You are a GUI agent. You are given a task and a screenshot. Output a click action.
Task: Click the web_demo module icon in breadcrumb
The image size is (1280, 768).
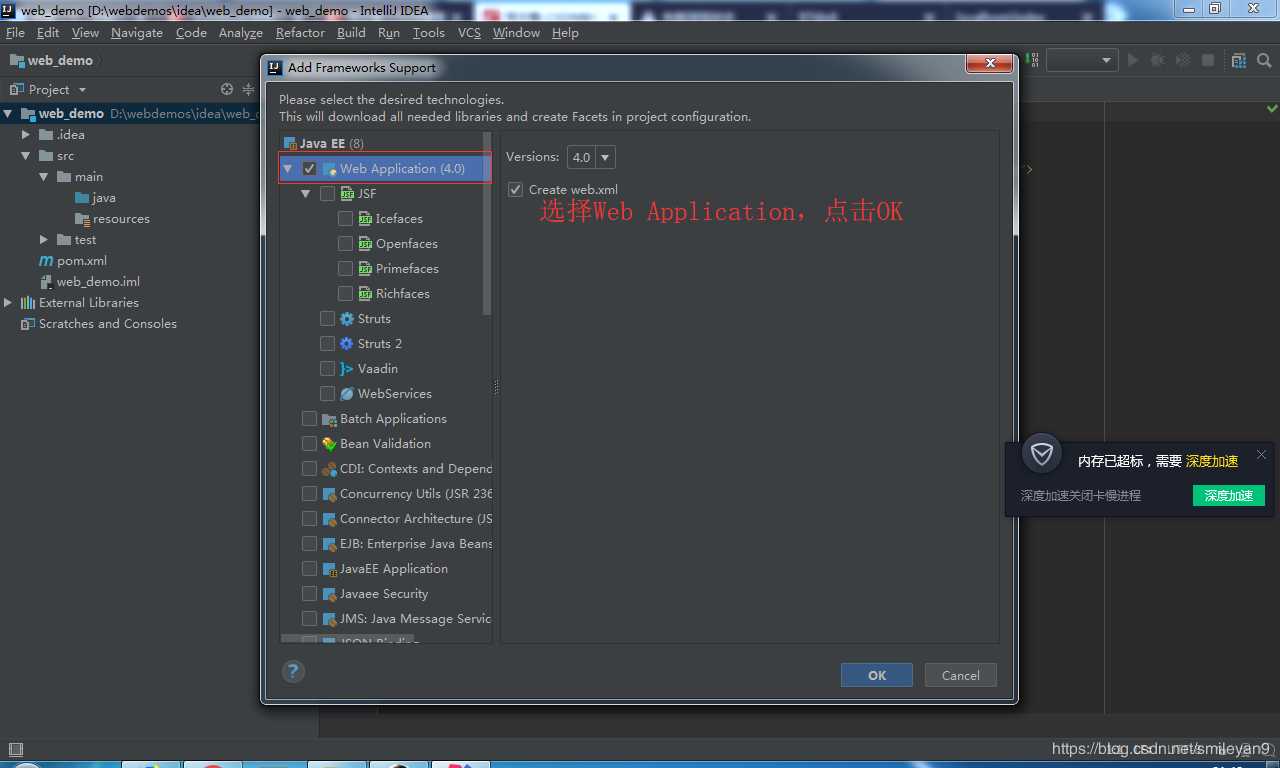pos(17,60)
